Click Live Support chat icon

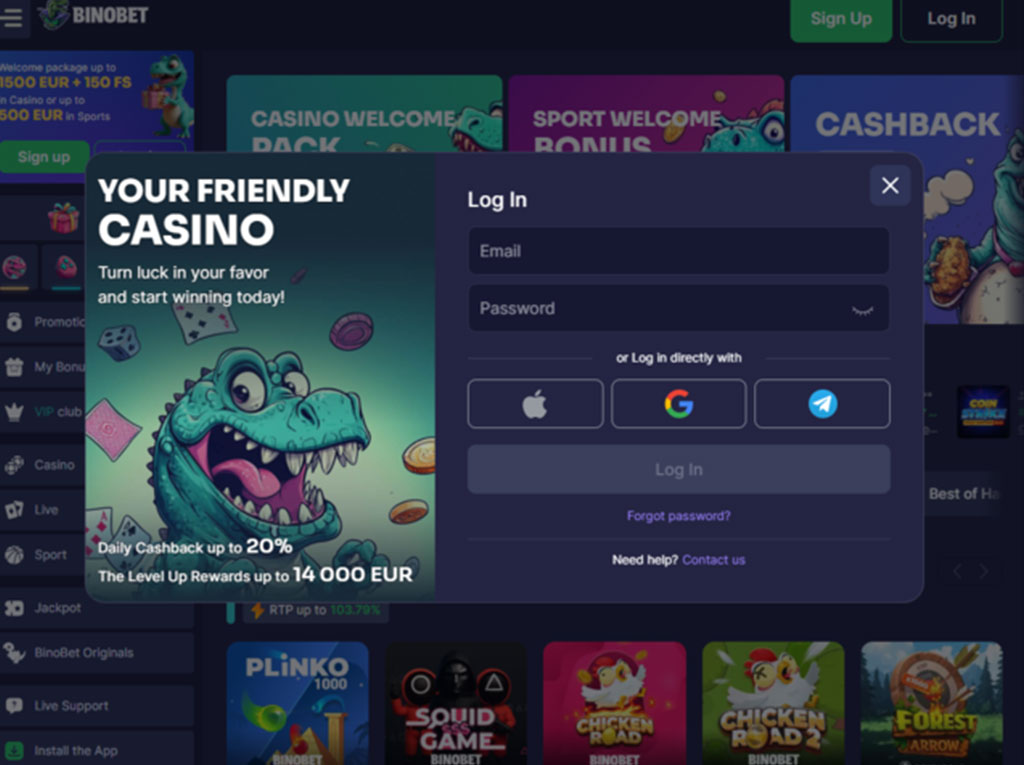[14, 706]
